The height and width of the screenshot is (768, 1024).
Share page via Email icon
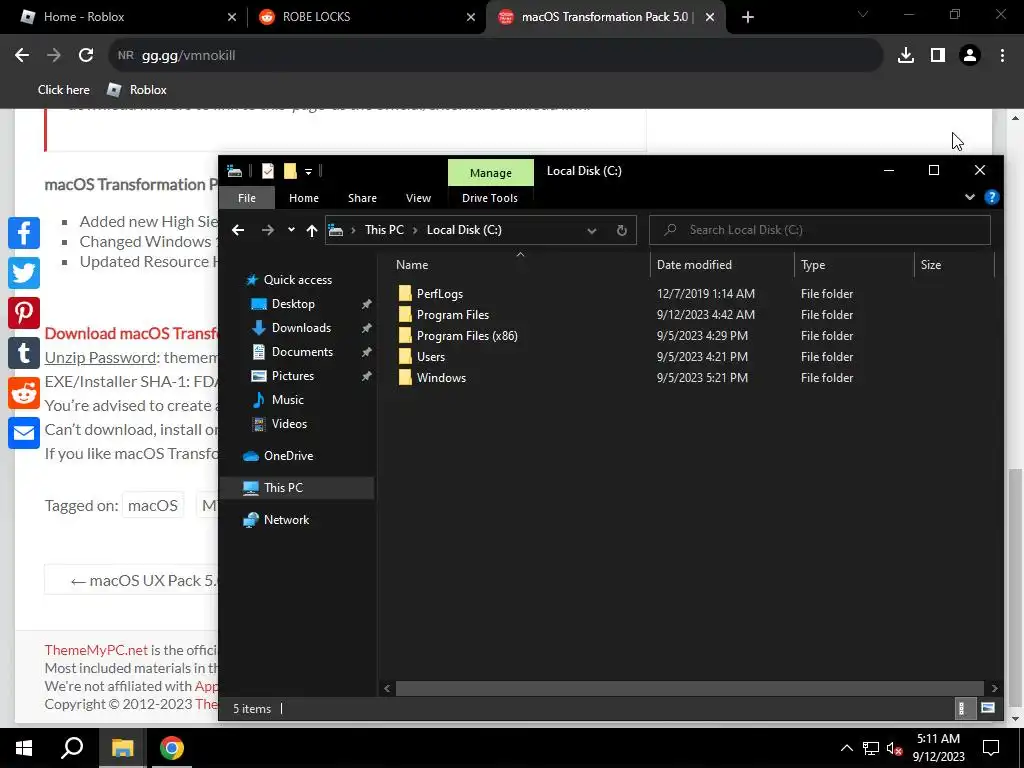click(x=24, y=433)
